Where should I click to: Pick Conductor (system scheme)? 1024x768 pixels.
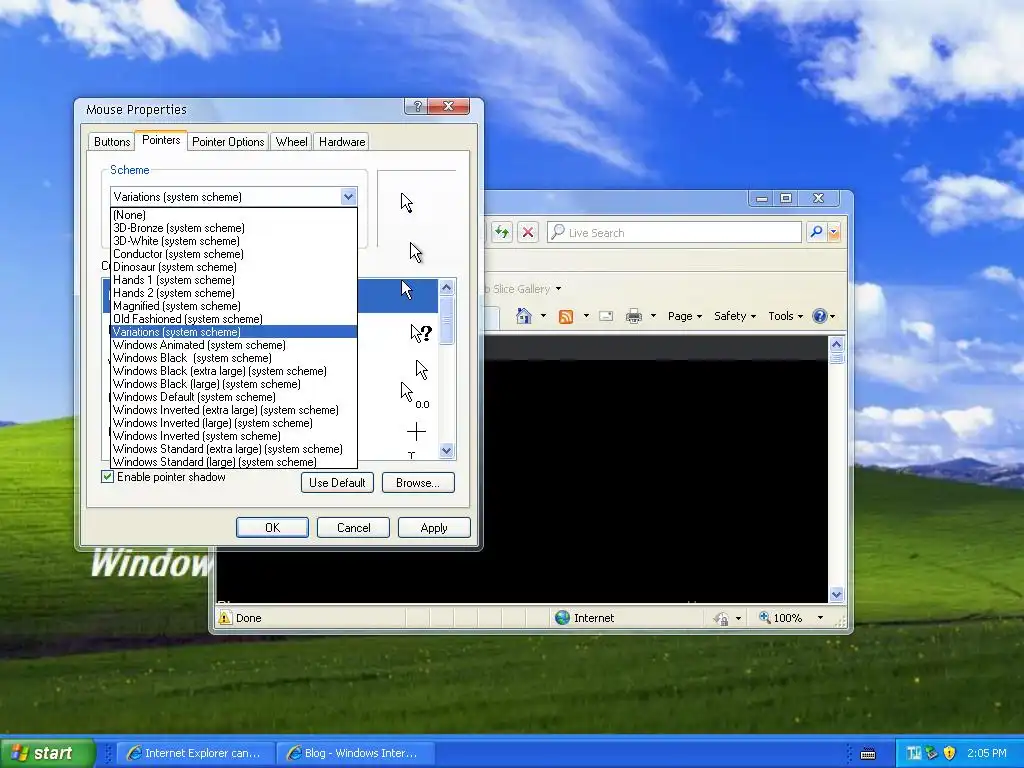pyautogui.click(x=234, y=254)
